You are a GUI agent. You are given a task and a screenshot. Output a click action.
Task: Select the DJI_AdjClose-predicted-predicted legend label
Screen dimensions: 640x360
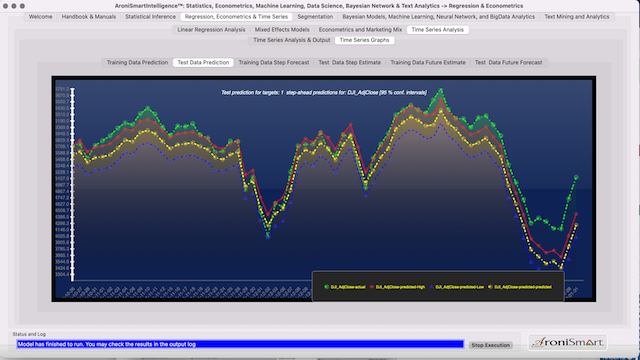[523, 287]
